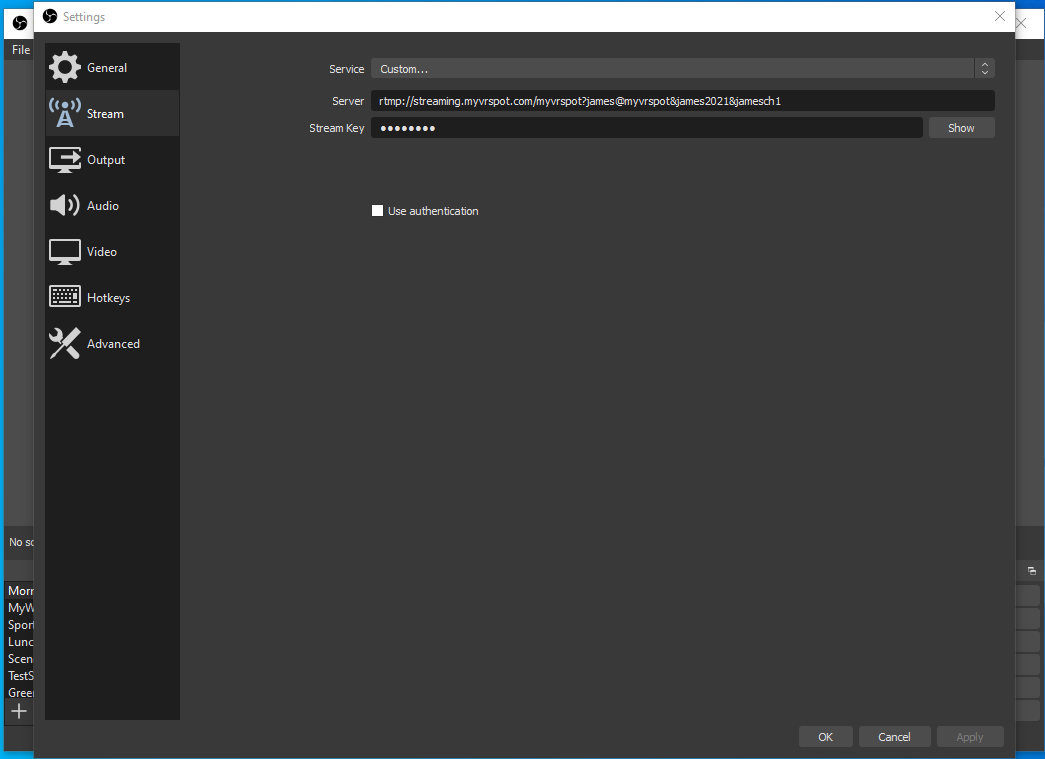Click into the Server URL field
Viewport: 1045px width, 759px height.
[x=682, y=101]
